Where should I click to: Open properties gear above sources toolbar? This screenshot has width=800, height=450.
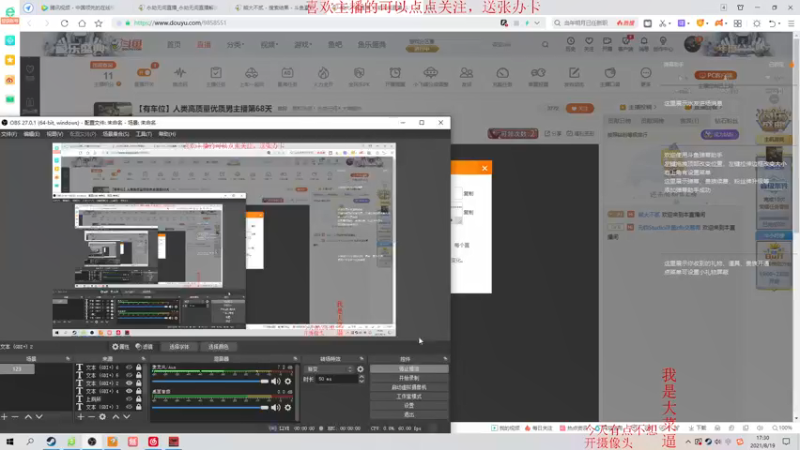[120, 346]
